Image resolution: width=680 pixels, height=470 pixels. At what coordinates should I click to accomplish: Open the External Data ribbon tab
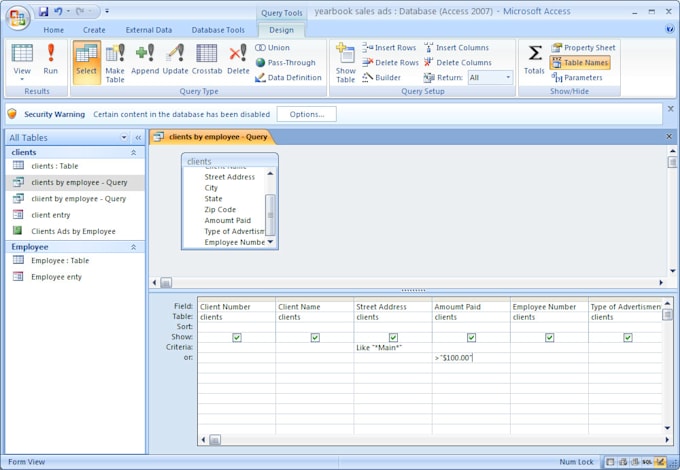[x=149, y=30]
